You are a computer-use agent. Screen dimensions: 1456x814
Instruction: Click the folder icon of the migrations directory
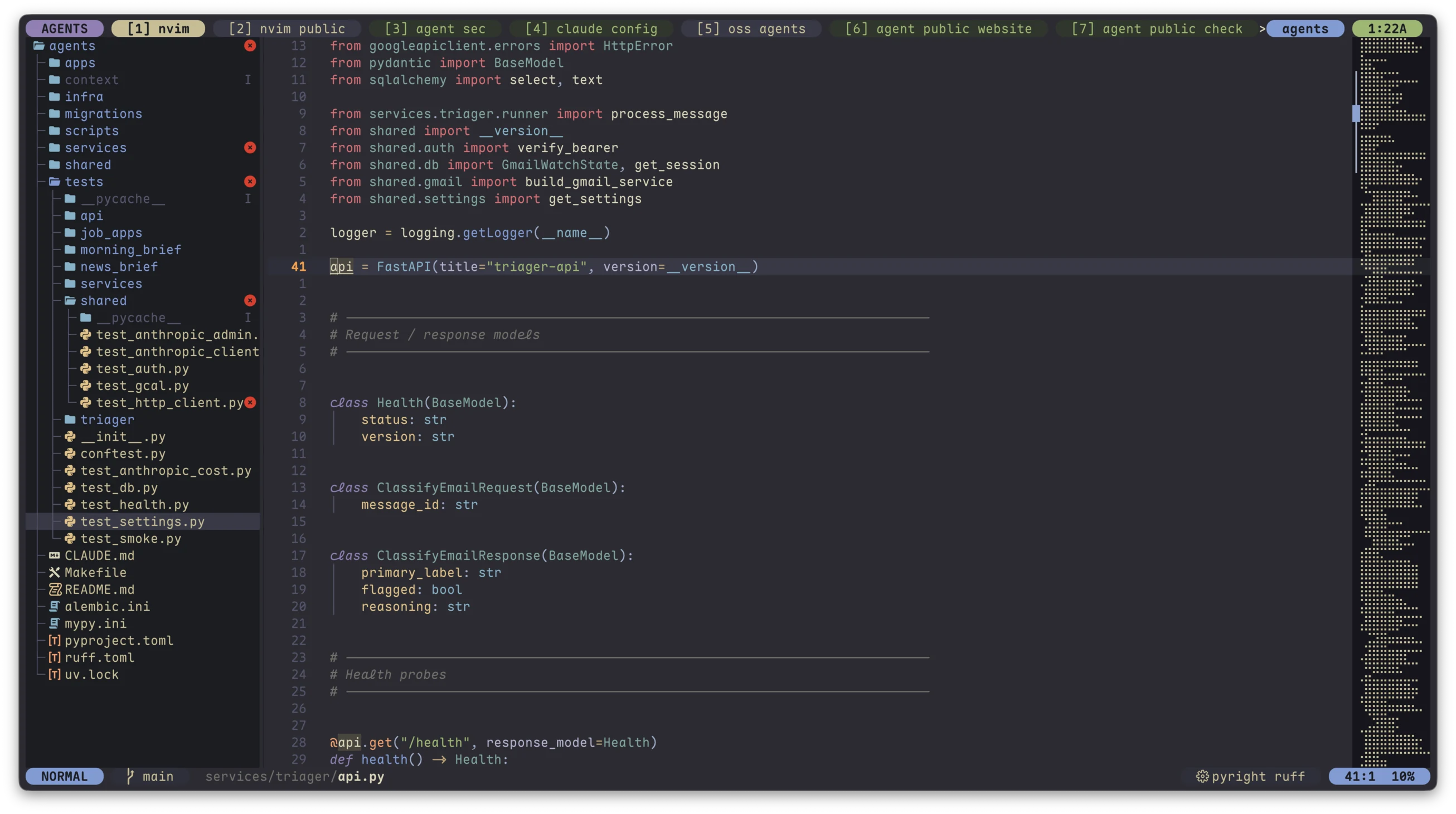click(54, 114)
